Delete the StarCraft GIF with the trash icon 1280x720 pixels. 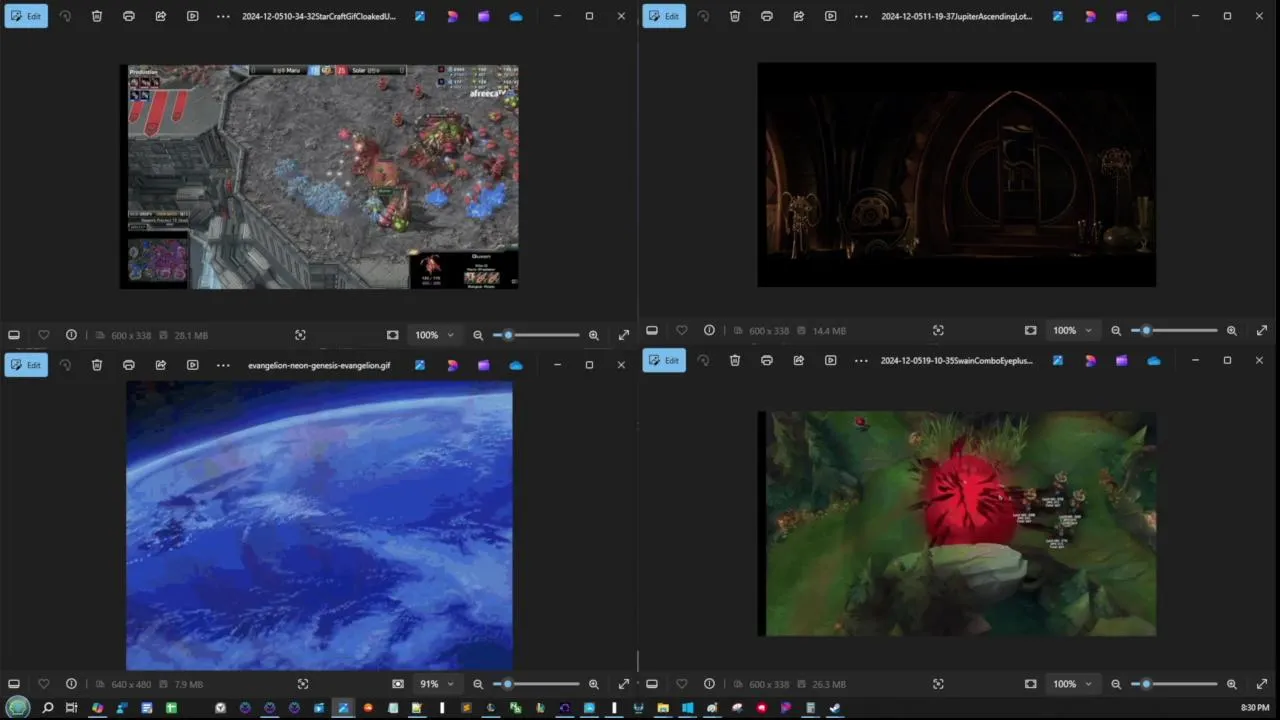click(x=97, y=16)
